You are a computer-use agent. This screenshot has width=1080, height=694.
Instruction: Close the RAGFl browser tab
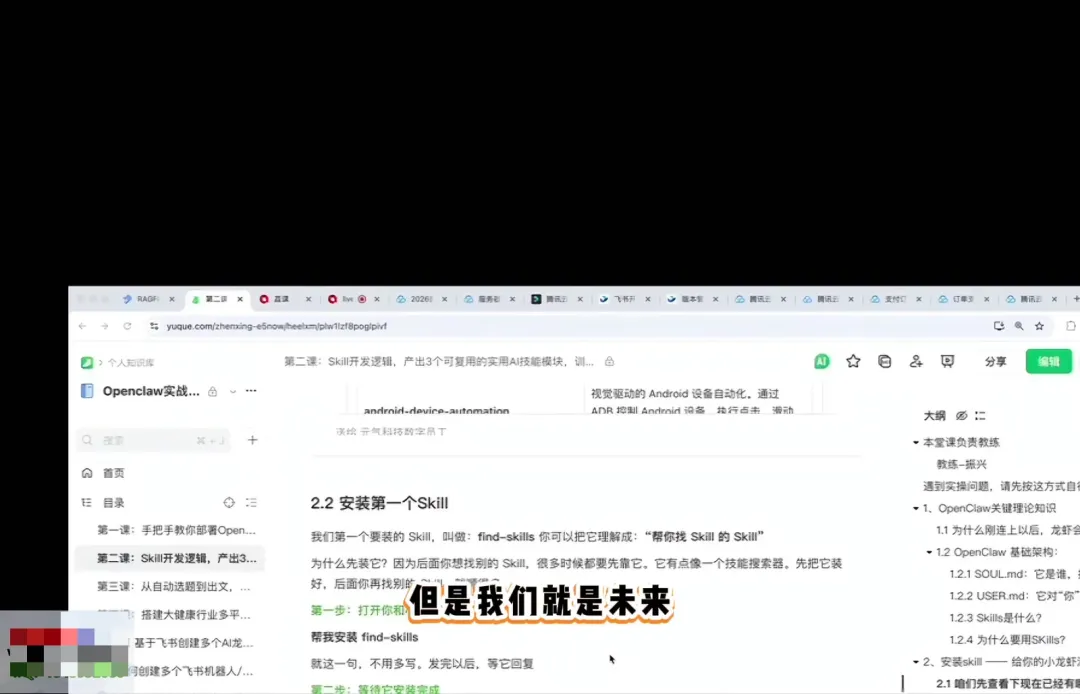click(x=172, y=299)
